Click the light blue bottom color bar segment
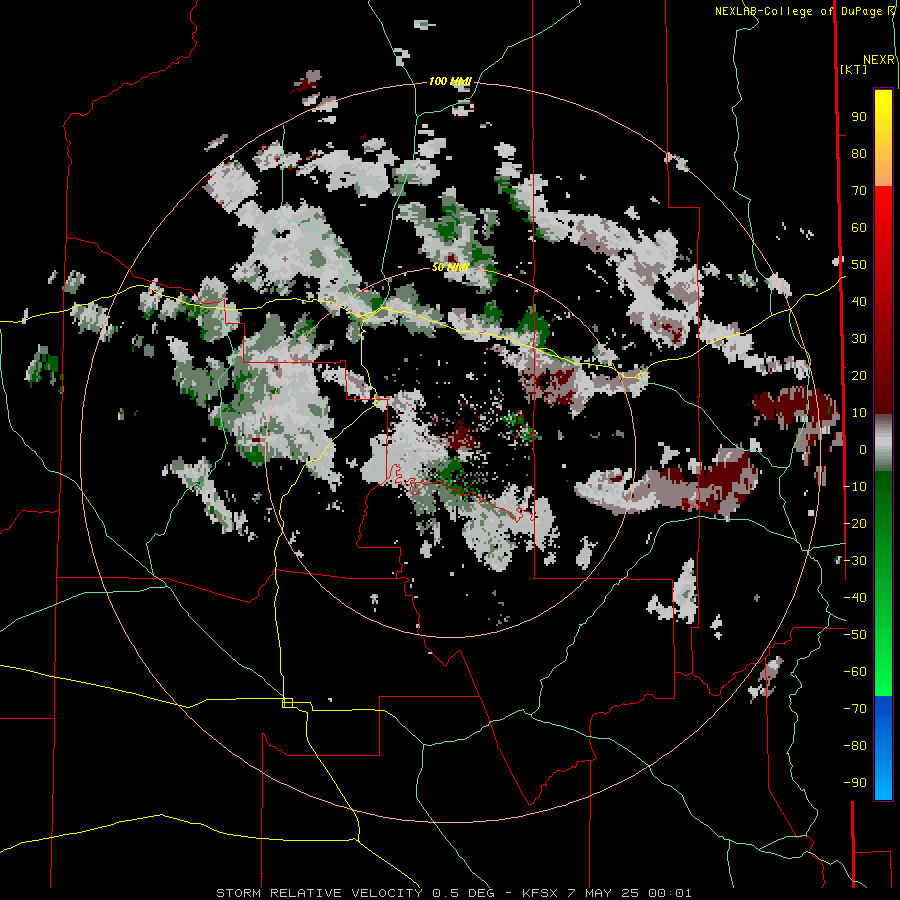The height and width of the screenshot is (900, 900). point(883,781)
